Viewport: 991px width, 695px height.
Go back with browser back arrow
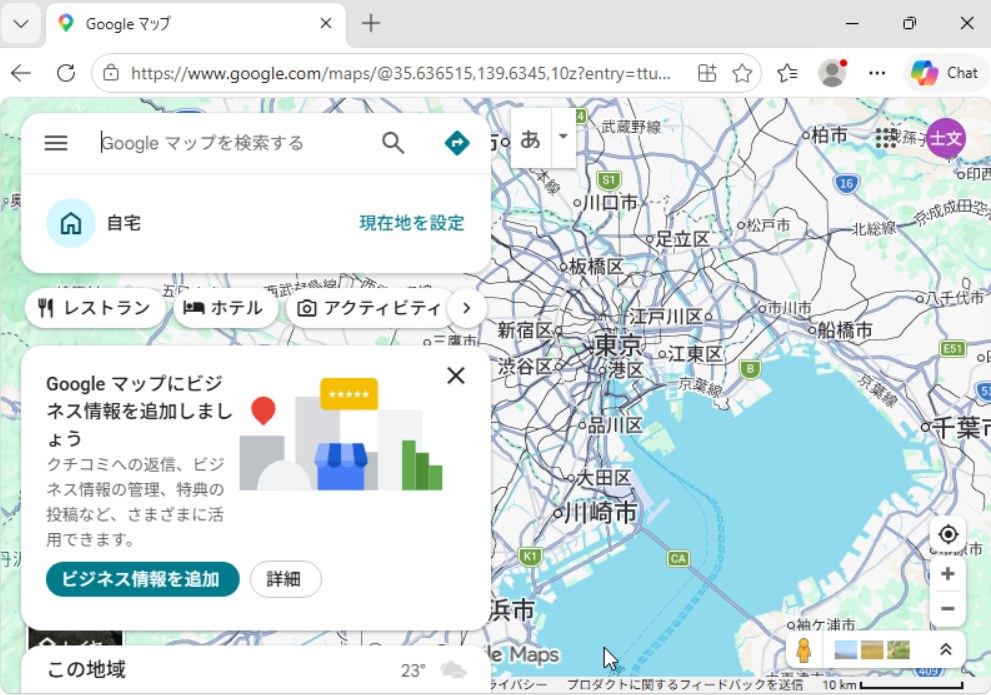pyautogui.click(x=21, y=73)
